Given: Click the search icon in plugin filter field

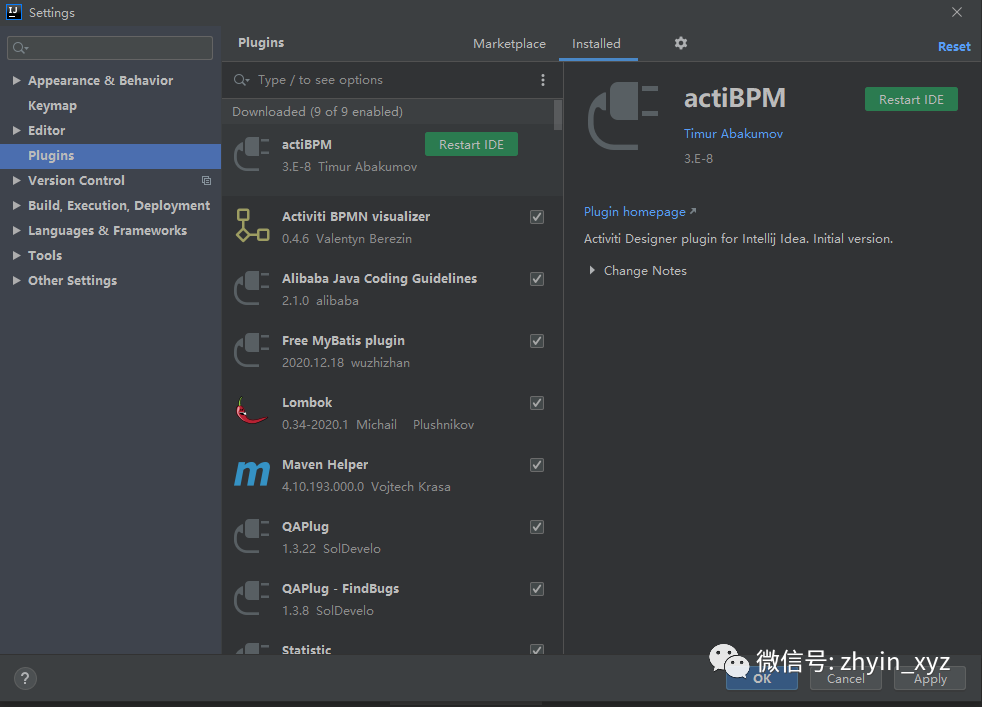Looking at the screenshot, I should click(241, 80).
